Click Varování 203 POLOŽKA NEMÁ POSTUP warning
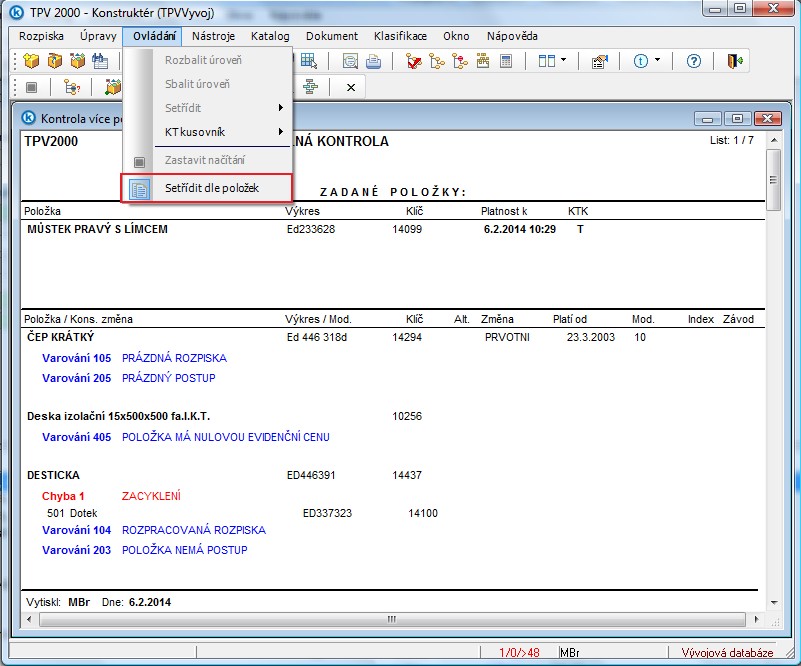This screenshot has height=666, width=801. point(145,551)
